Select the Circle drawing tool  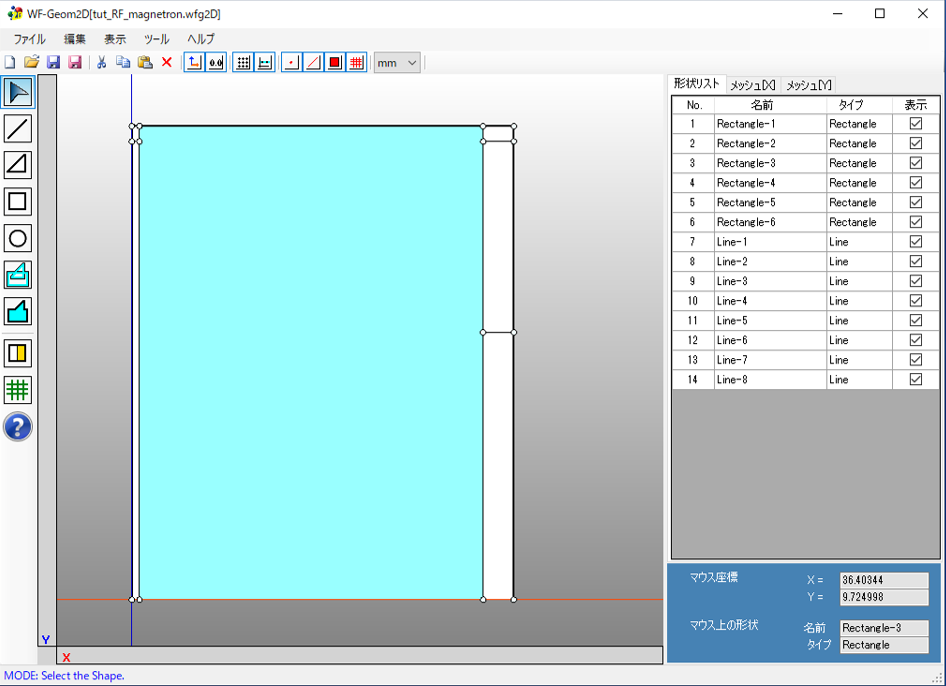[18, 238]
